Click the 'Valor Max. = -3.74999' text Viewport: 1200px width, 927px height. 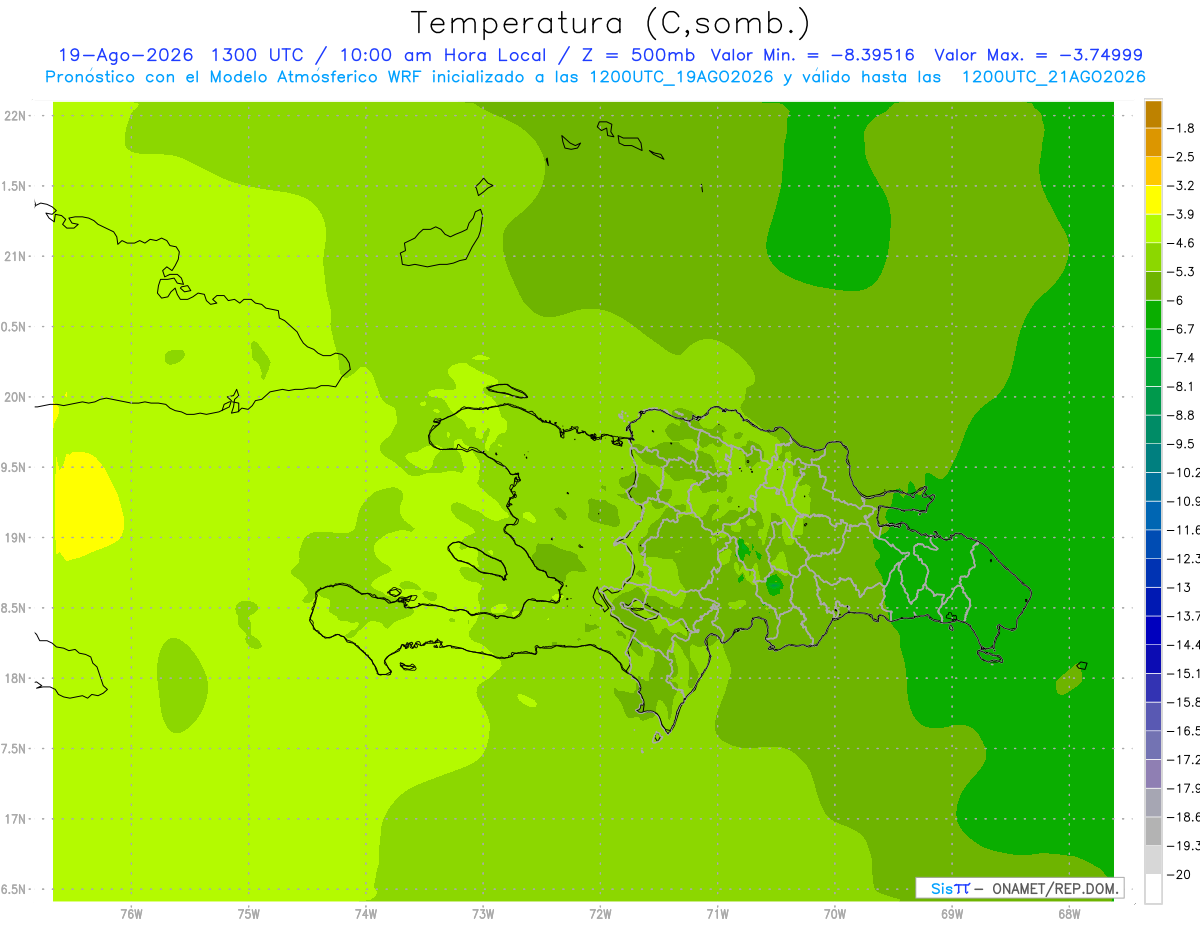coord(1038,55)
